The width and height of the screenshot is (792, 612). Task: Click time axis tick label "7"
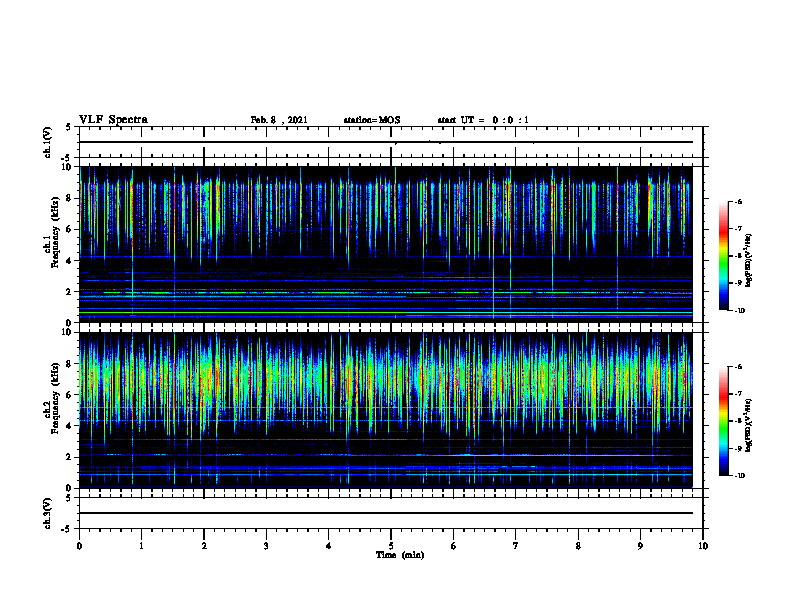[516, 546]
